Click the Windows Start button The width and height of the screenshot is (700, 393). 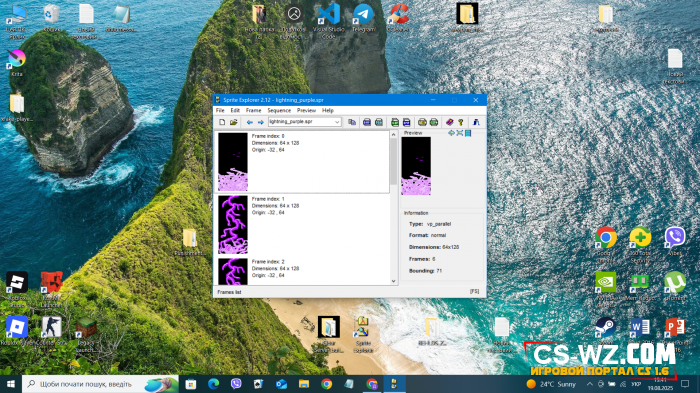(x=11, y=384)
